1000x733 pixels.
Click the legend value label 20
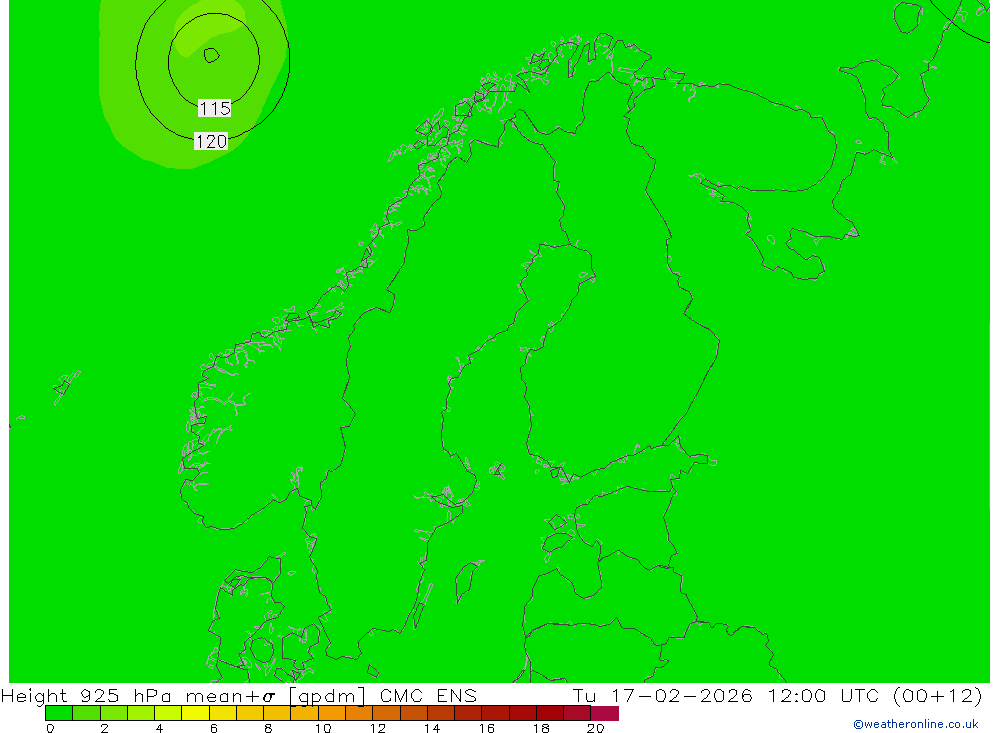click(x=595, y=728)
